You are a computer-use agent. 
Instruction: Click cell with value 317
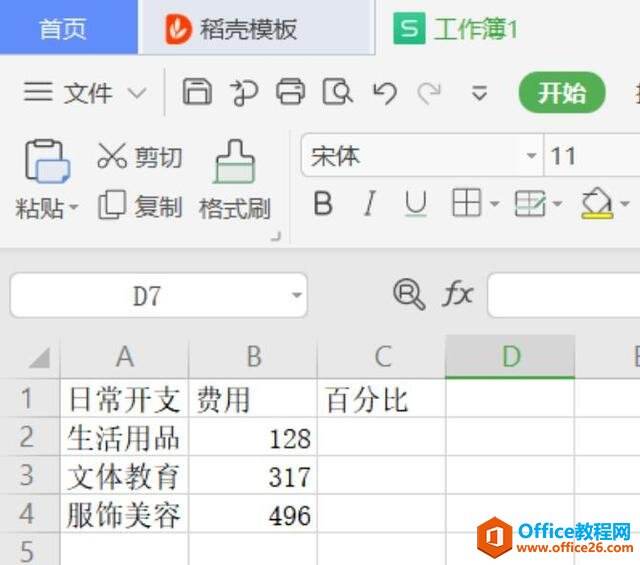click(253, 476)
